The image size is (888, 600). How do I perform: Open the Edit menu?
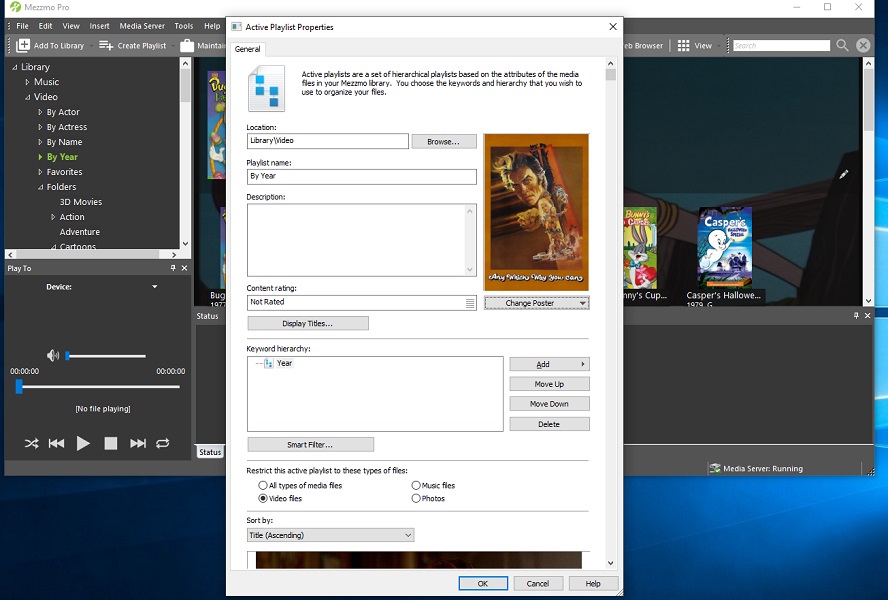point(45,26)
